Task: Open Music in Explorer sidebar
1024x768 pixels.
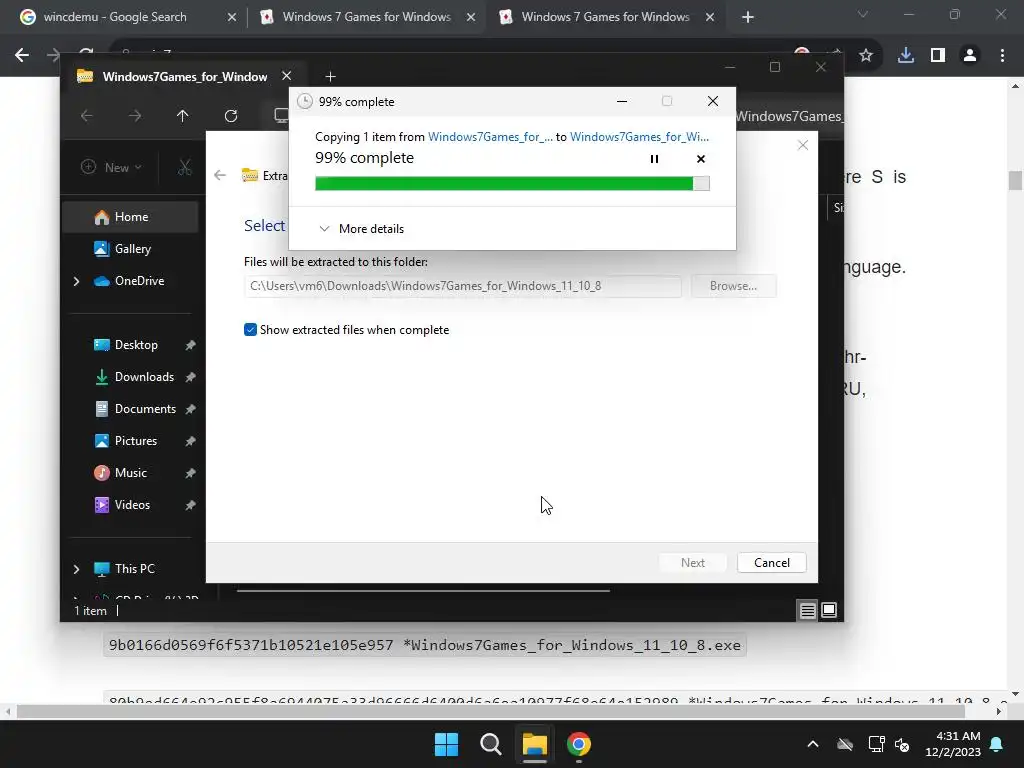Action: pos(130,473)
